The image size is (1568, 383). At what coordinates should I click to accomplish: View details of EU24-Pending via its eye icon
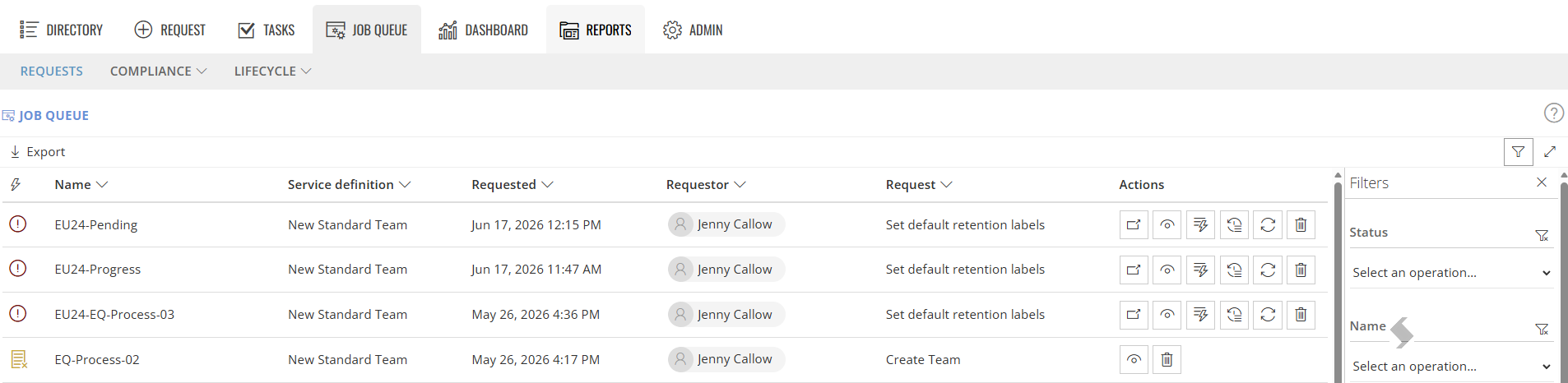pyautogui.click(x=1167, y=224)
